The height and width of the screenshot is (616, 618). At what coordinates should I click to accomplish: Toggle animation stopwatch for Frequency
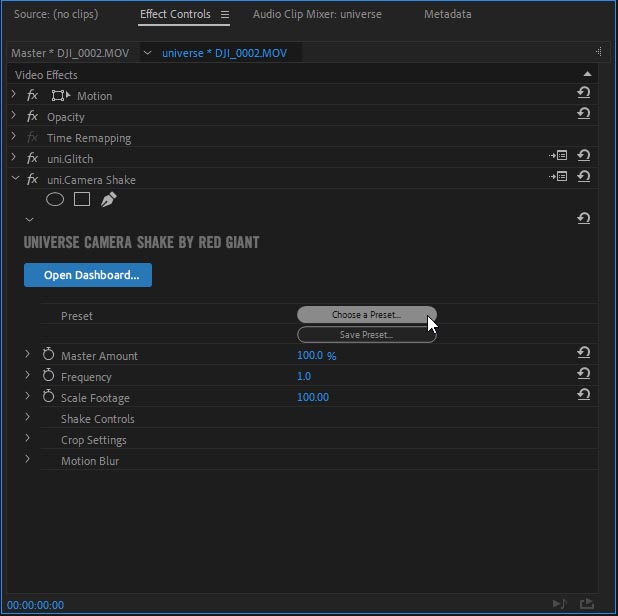[x=48, y=375]
